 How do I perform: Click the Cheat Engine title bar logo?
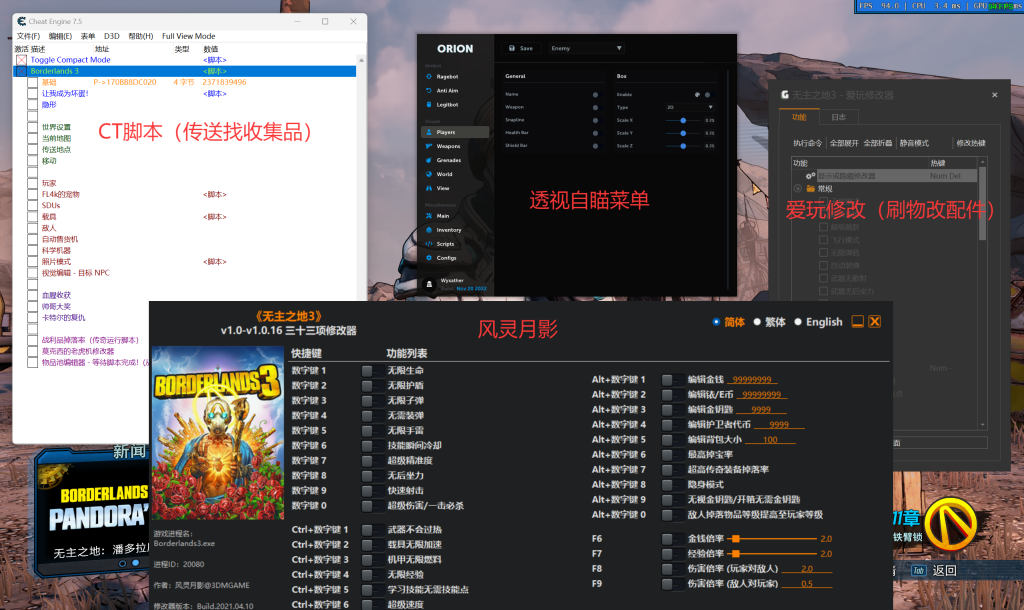point(22,22)
